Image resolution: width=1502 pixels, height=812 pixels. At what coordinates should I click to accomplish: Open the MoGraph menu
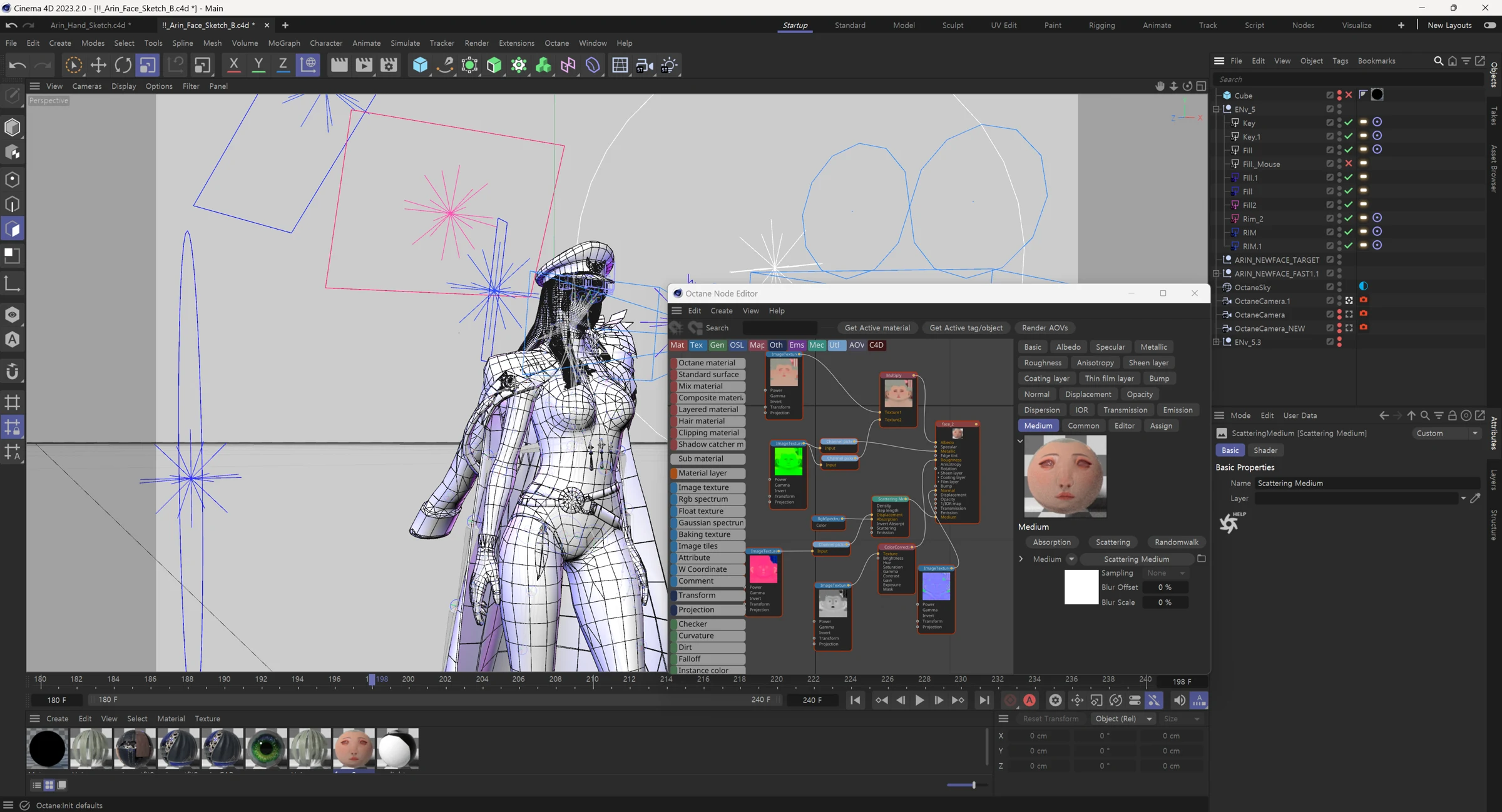click(284, 43)
